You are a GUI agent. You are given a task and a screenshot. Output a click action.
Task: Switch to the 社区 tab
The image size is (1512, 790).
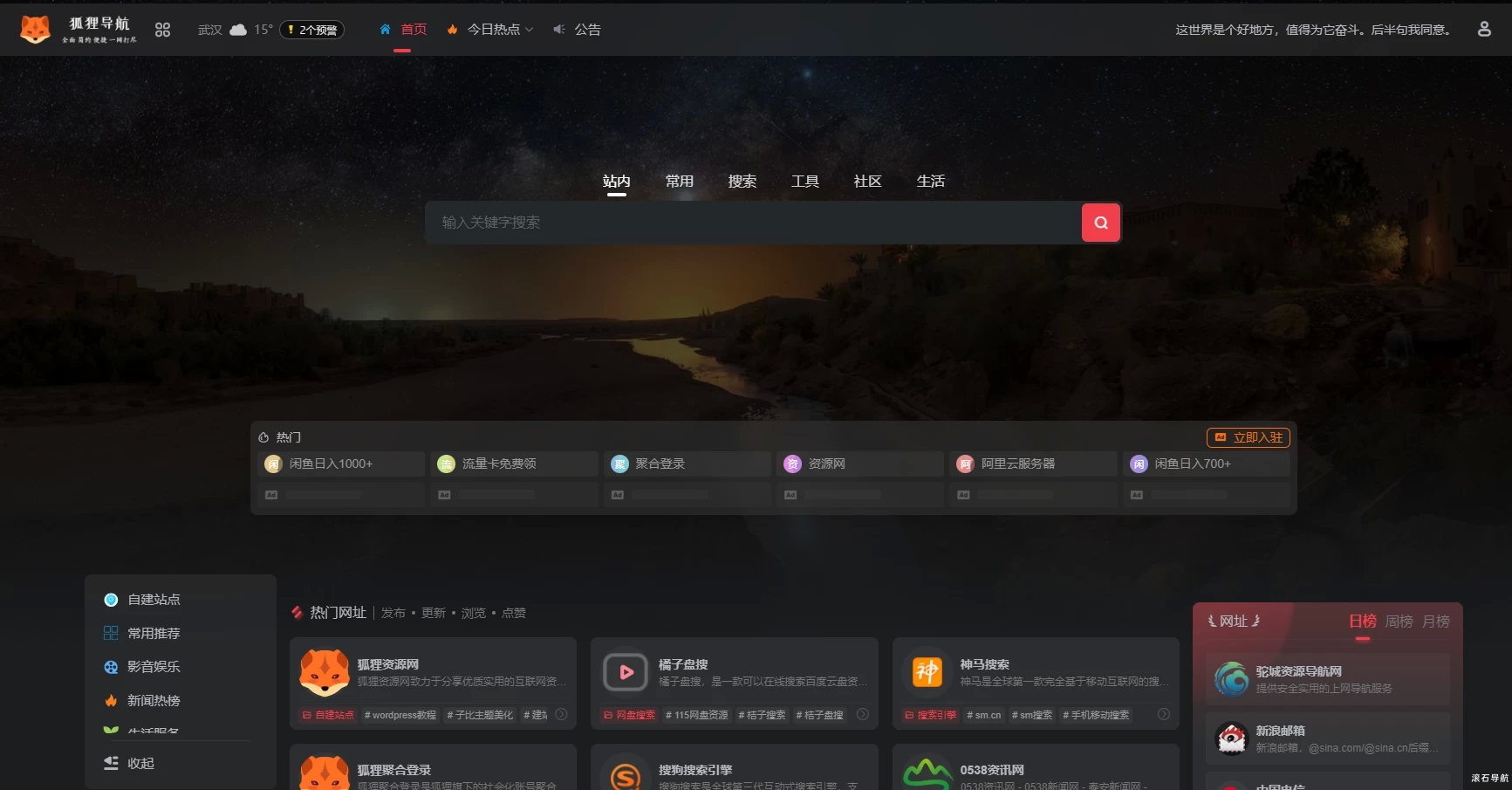coord(867,181)
